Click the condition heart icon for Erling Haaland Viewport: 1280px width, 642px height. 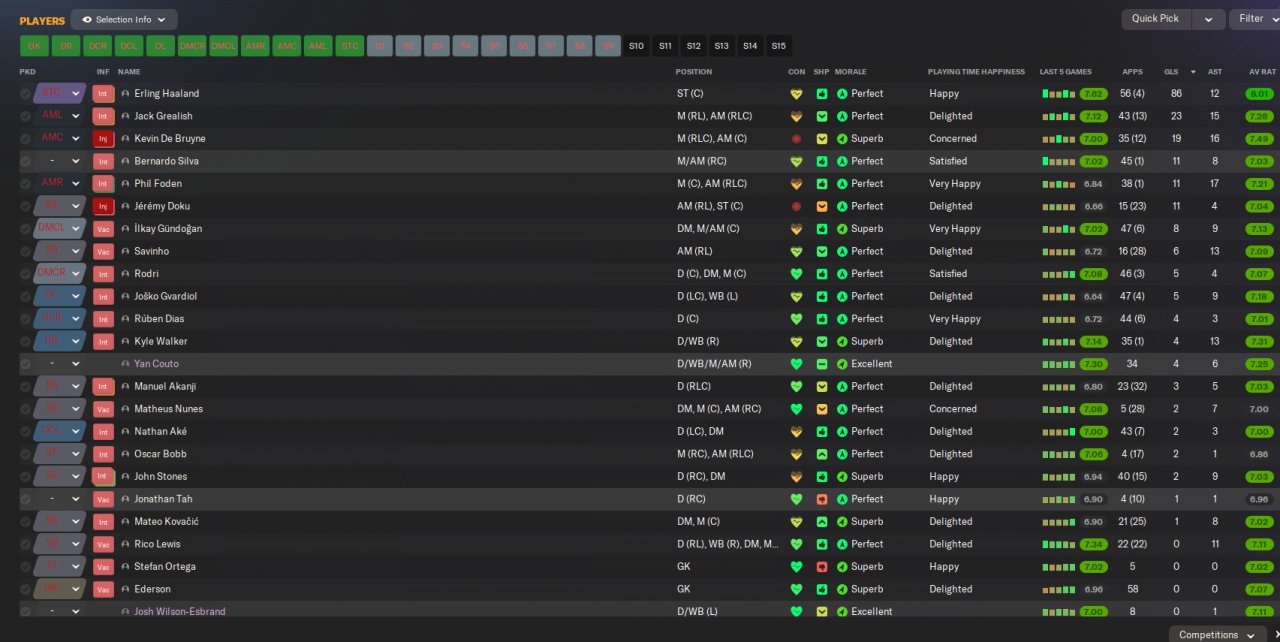point(796,94)
